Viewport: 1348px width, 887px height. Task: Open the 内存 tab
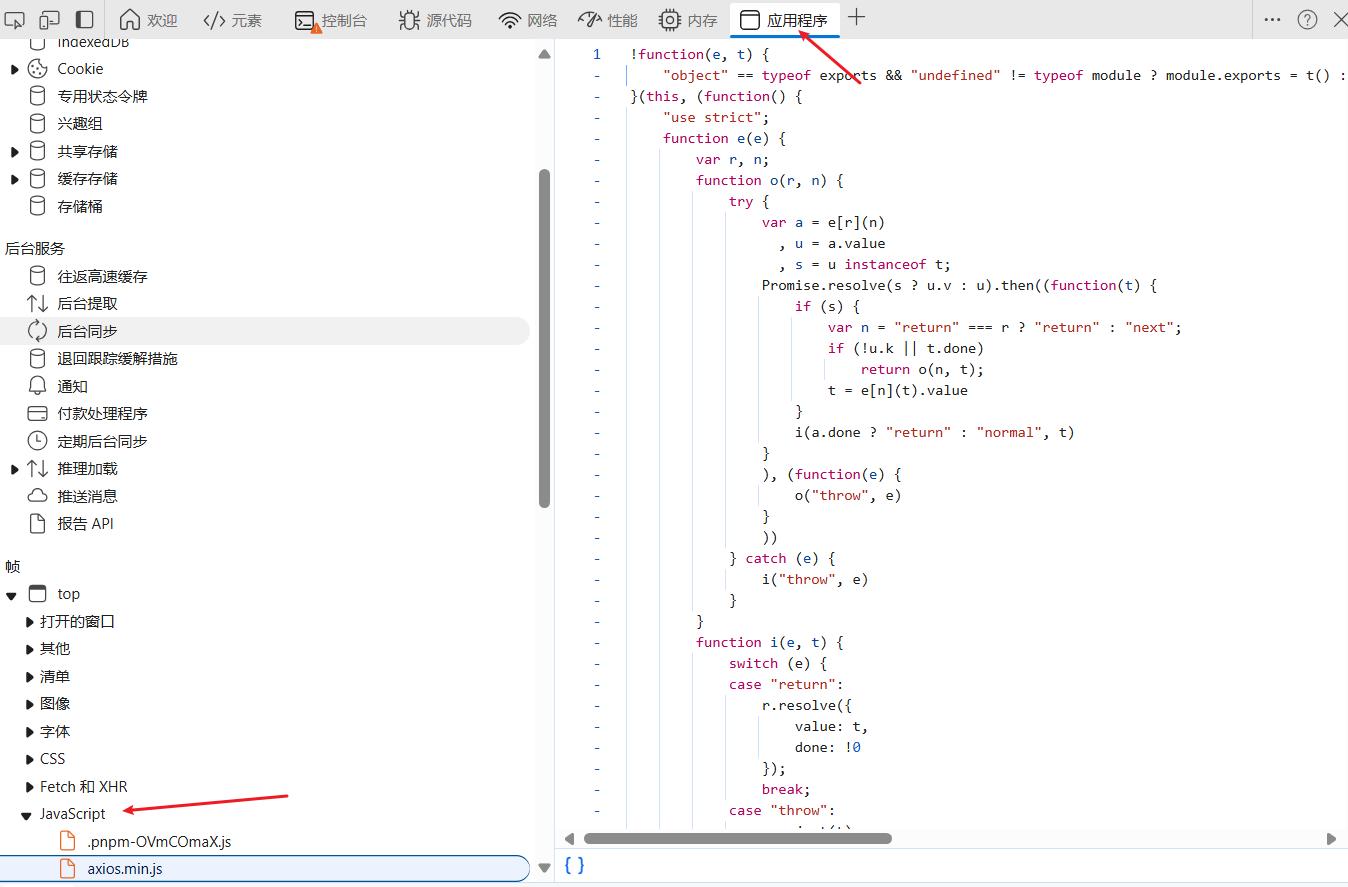click(688, 20)
